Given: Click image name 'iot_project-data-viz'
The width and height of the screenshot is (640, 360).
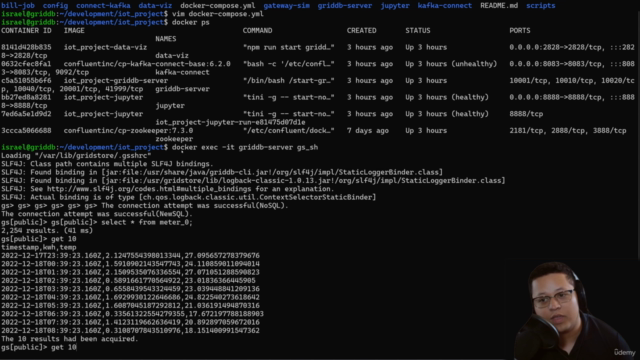Looking at the screenshot, I should (105, 47).
